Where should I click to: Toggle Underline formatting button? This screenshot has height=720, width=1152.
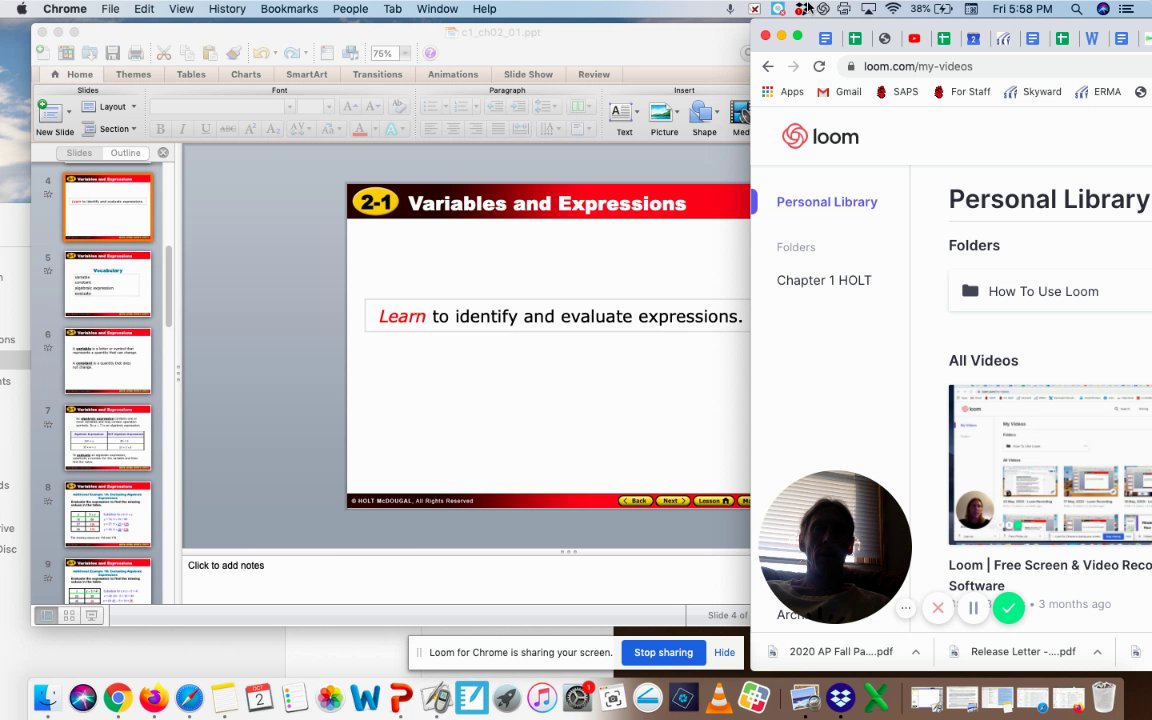click(206, 129)
